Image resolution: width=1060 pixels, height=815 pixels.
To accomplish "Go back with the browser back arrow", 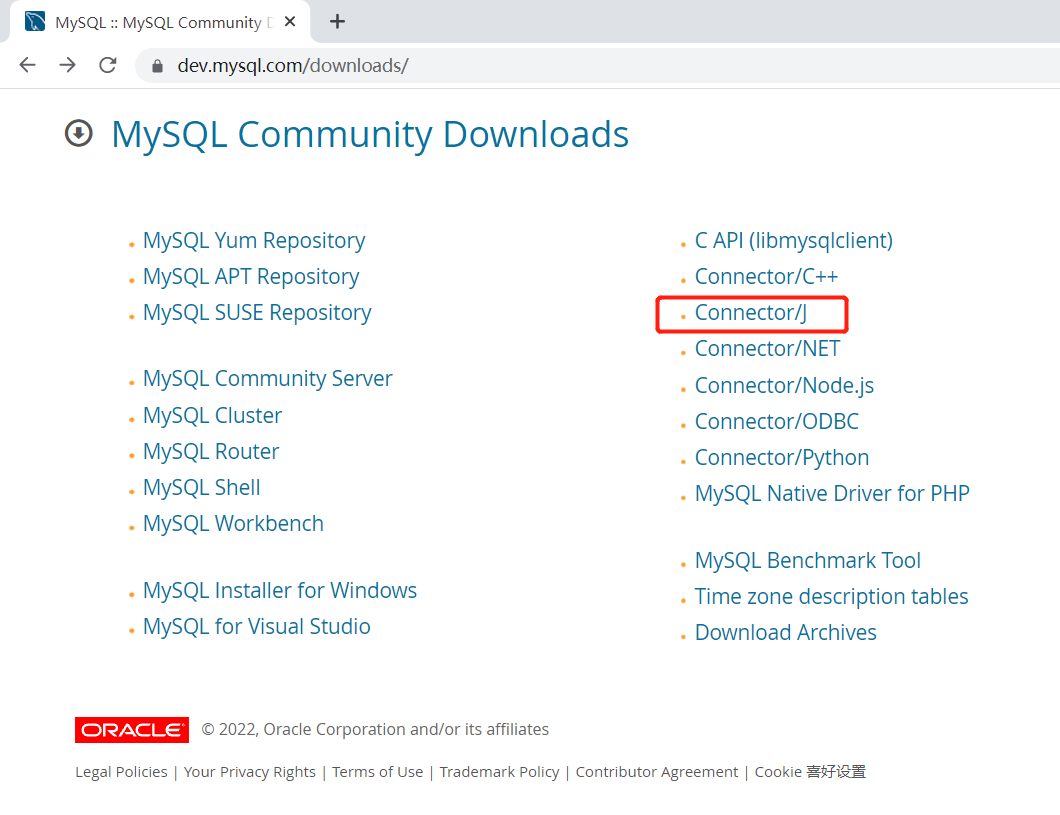I will click(x=28, y=65).
